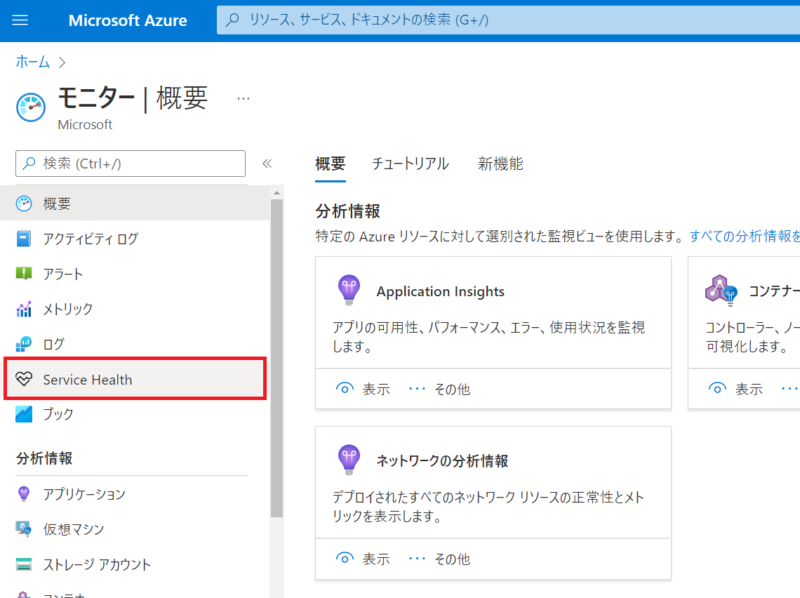Viewport: 800px width, 598px height.
Task: Click the コンテナー card hexagon icon
Action: 721,290
